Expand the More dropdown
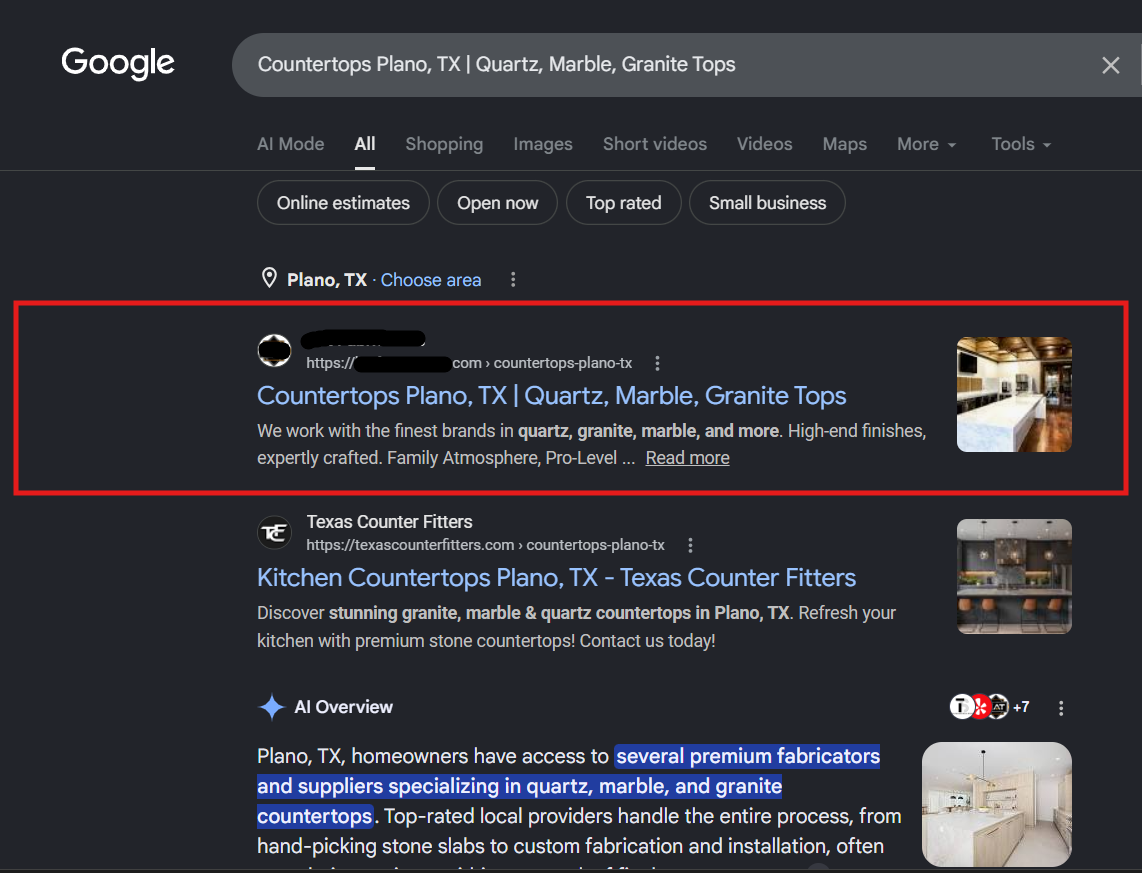1142x873 pixels. (926, 144)
